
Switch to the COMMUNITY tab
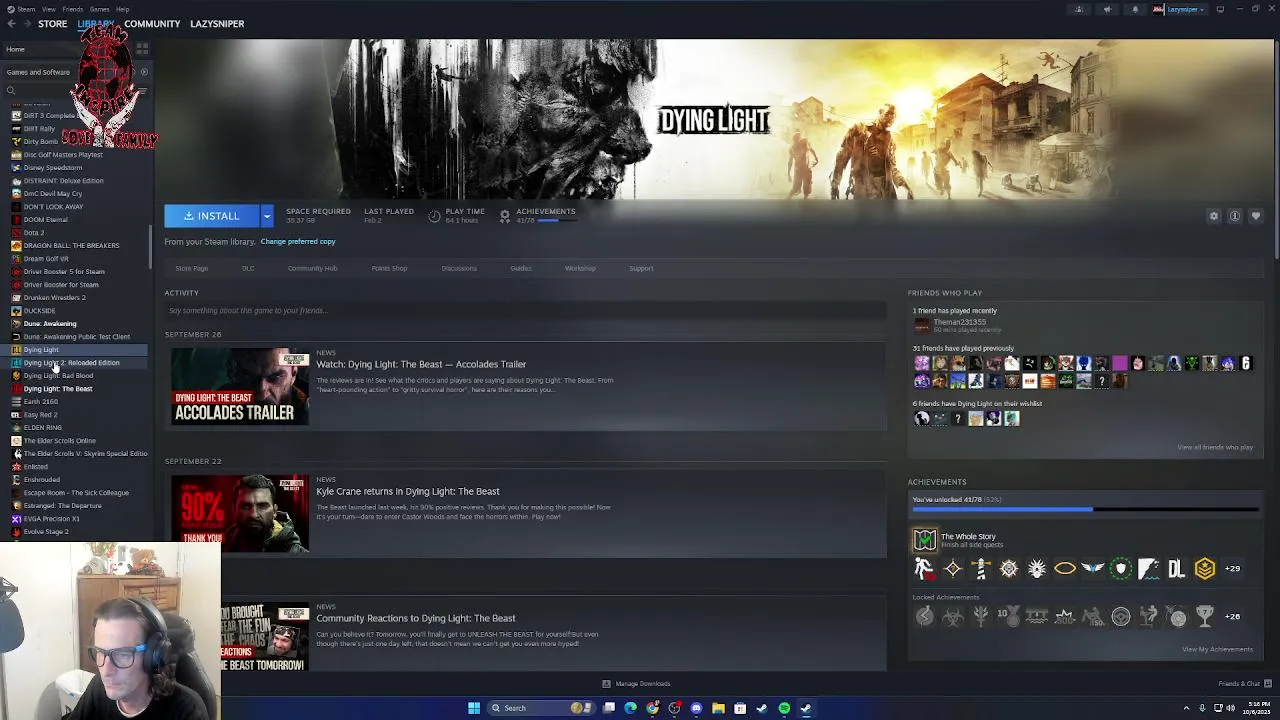(x=152, y=24)
